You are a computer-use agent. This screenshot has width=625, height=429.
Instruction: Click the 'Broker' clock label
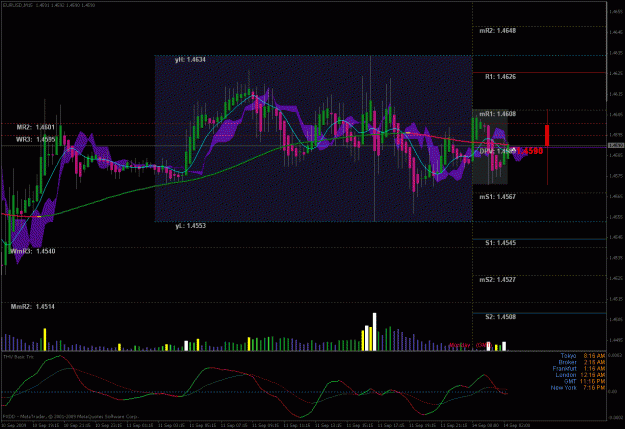568,362
